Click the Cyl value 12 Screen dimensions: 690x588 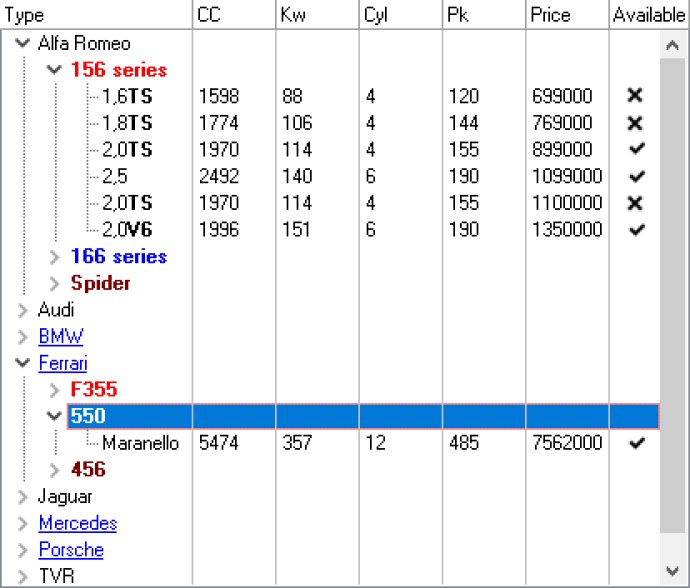(x=375, y=443)
